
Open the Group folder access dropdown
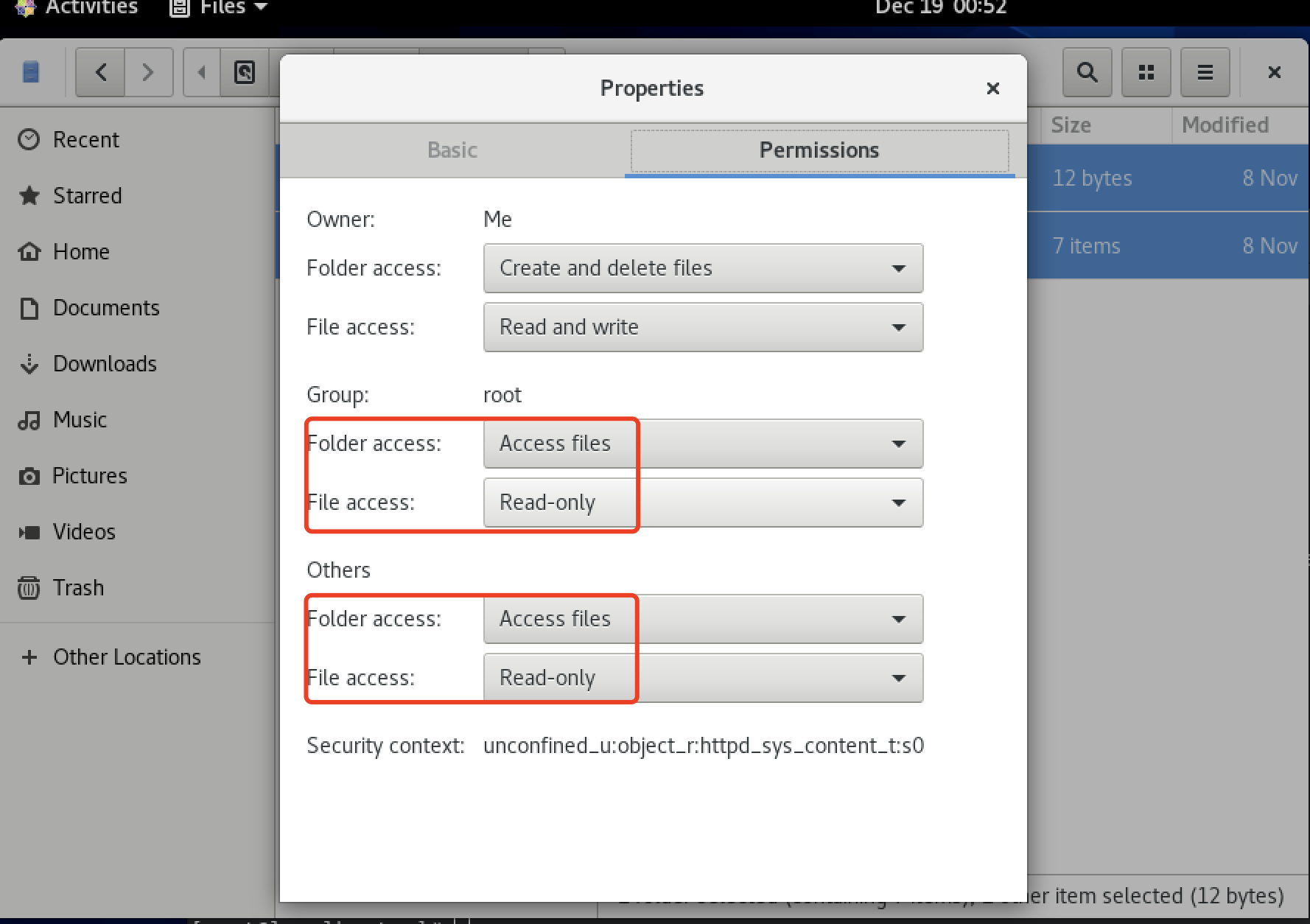(x=702, y=444)
